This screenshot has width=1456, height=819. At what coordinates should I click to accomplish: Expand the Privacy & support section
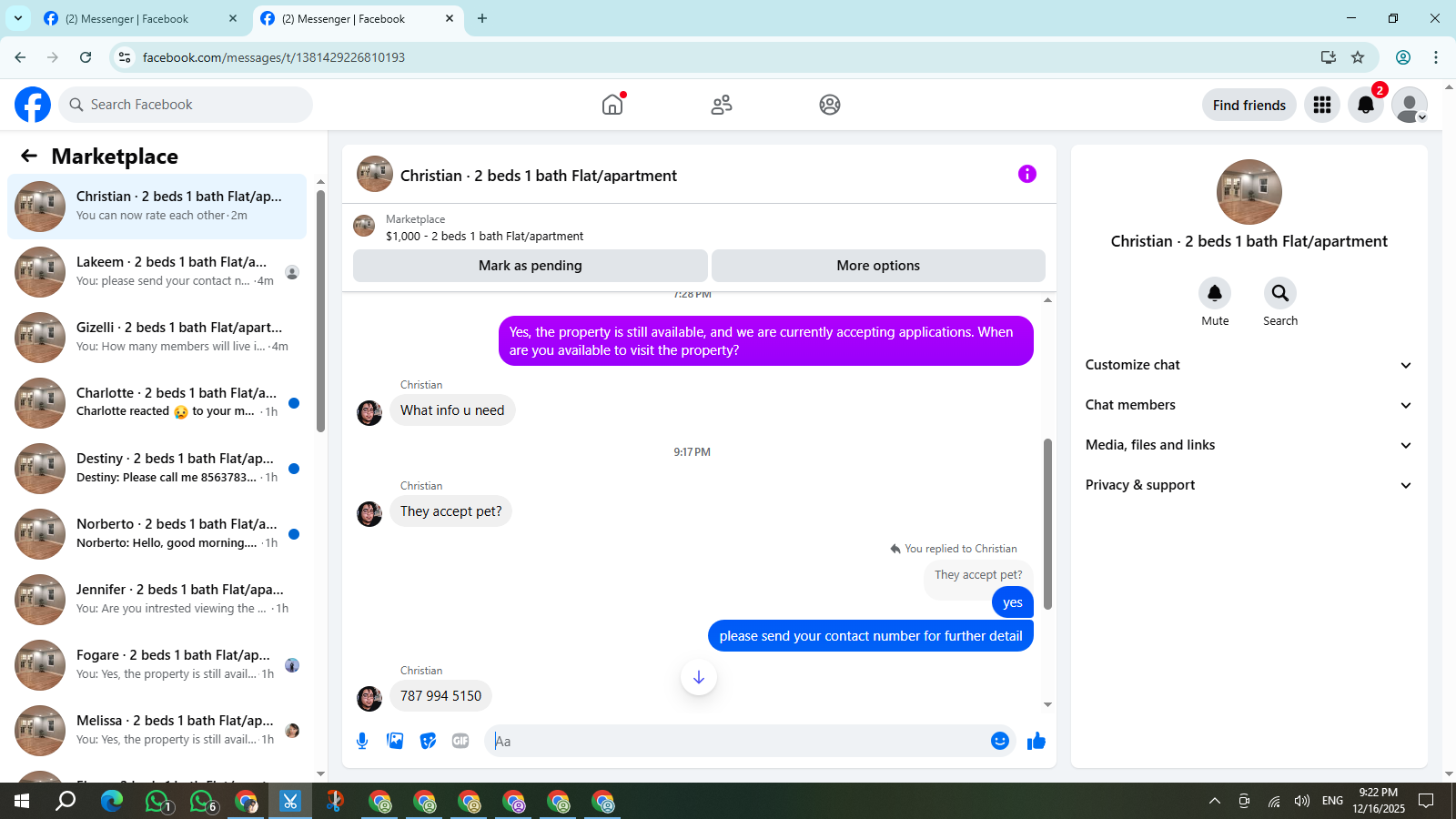1249,485
